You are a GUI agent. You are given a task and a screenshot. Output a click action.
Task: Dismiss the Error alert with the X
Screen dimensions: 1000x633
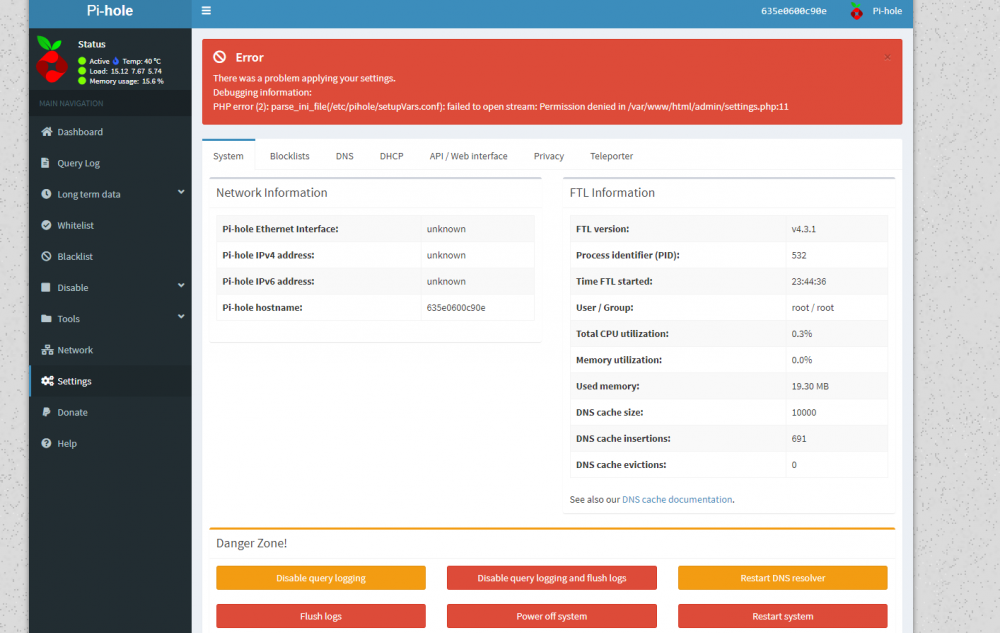pos(887,57)
